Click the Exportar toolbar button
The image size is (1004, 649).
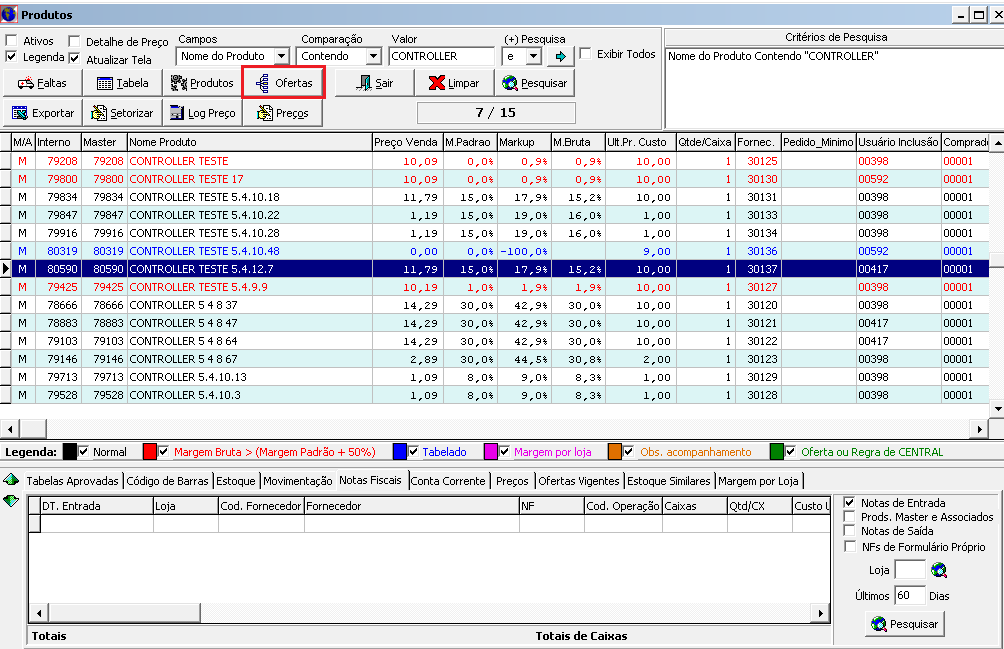44,113
